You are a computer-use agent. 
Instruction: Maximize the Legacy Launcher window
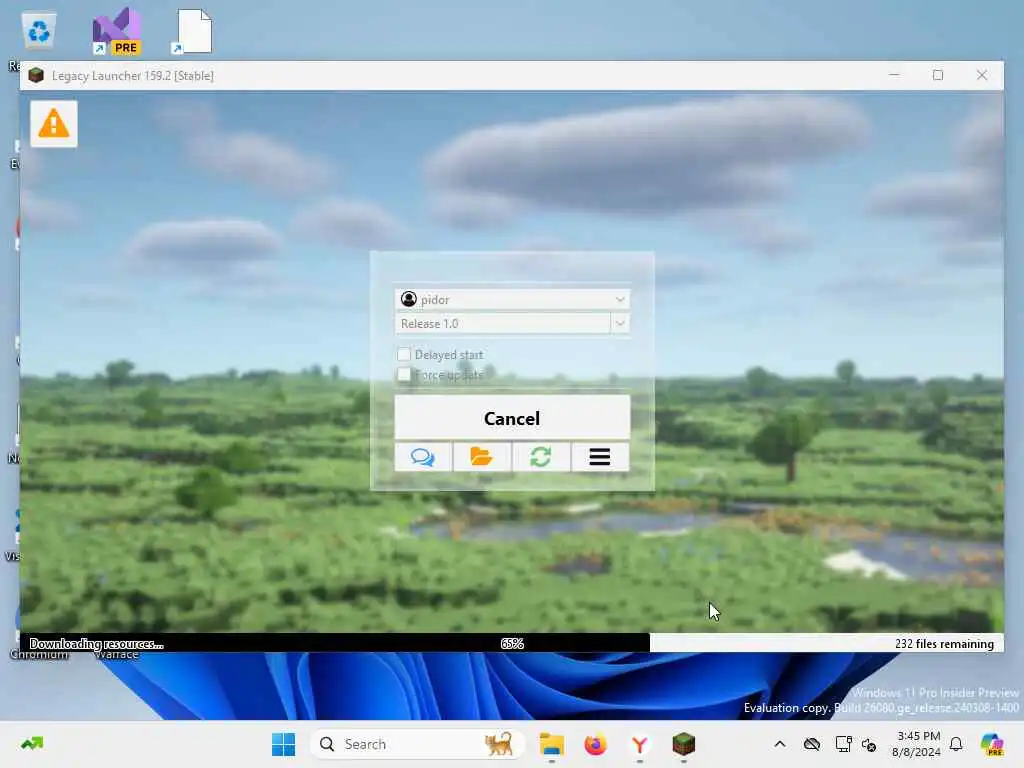pos(938,75)
